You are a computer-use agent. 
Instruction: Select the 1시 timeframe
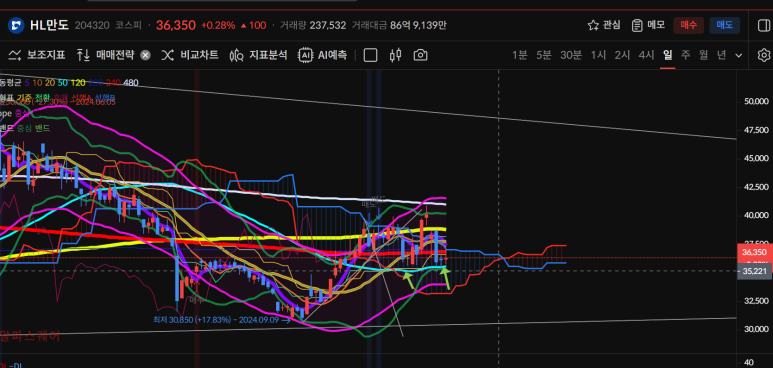coord(598,55)
